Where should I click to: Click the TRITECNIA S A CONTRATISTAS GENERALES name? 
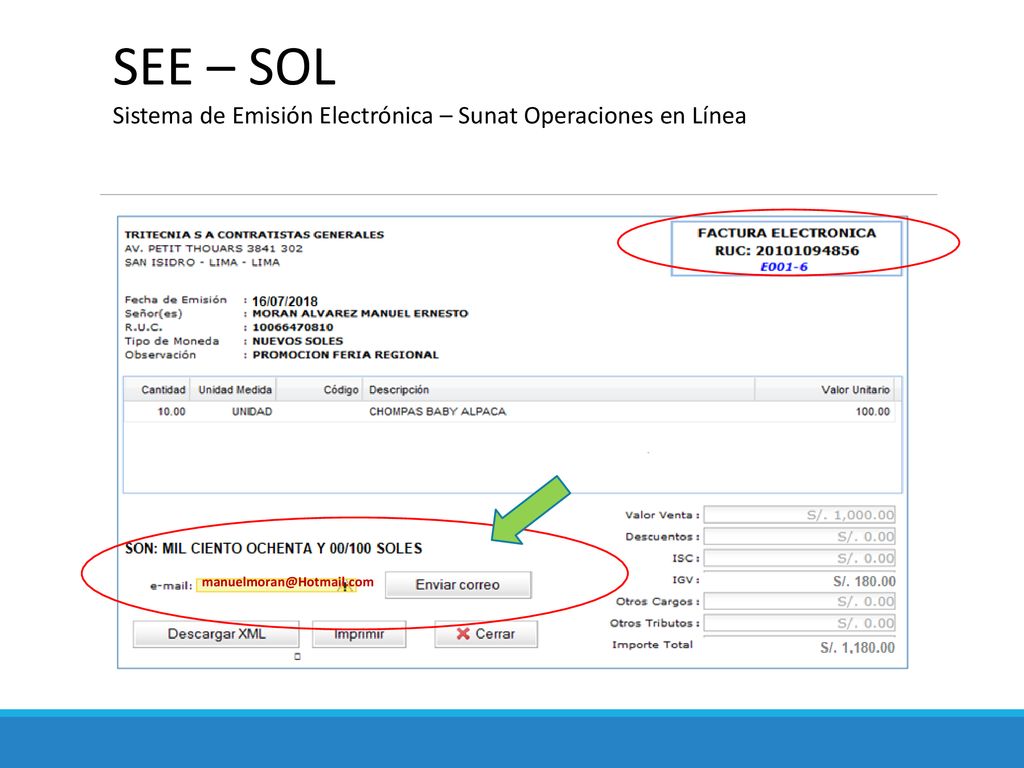[x=254, y=234]
